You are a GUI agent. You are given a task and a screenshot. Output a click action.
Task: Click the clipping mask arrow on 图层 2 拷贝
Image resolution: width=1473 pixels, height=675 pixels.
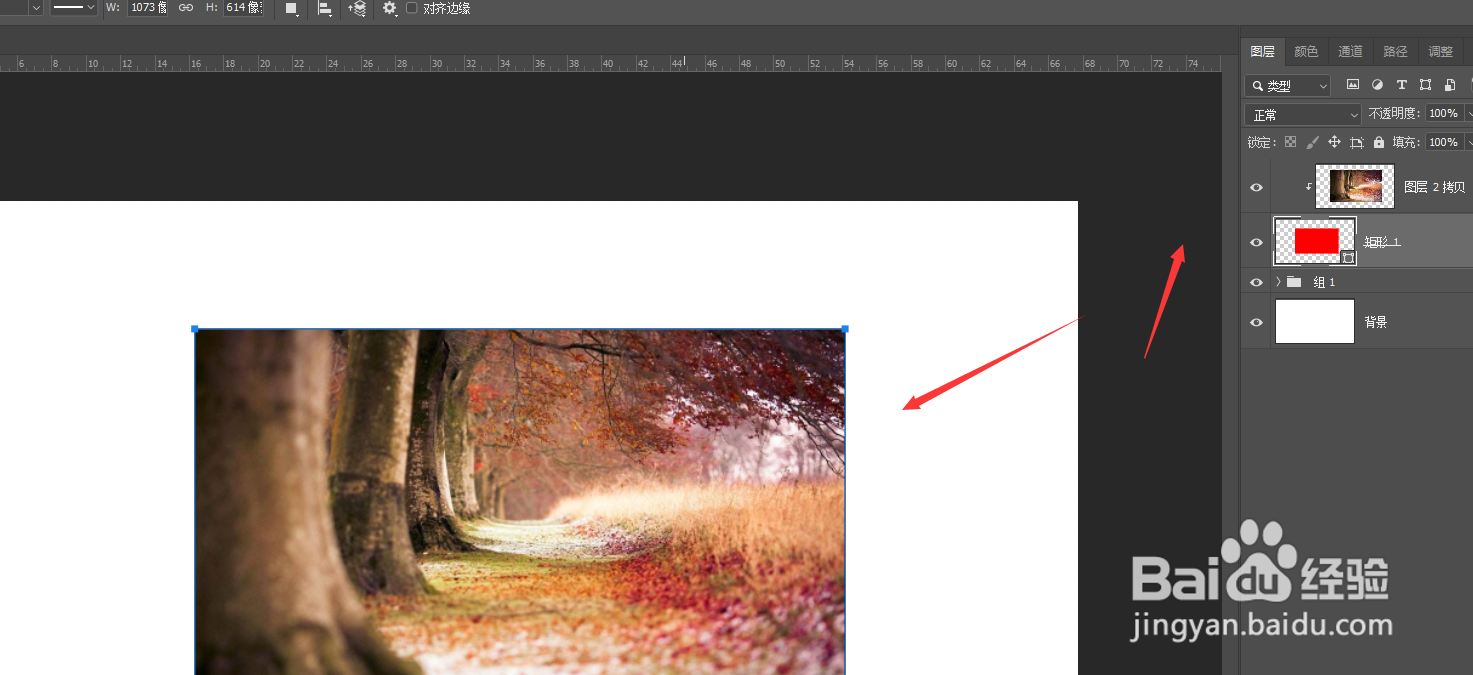1309,187
